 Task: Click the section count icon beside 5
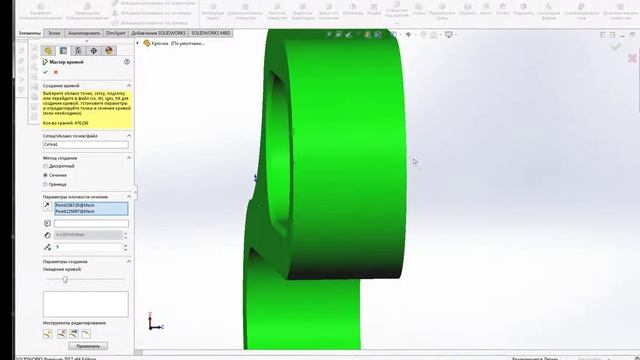47,247
